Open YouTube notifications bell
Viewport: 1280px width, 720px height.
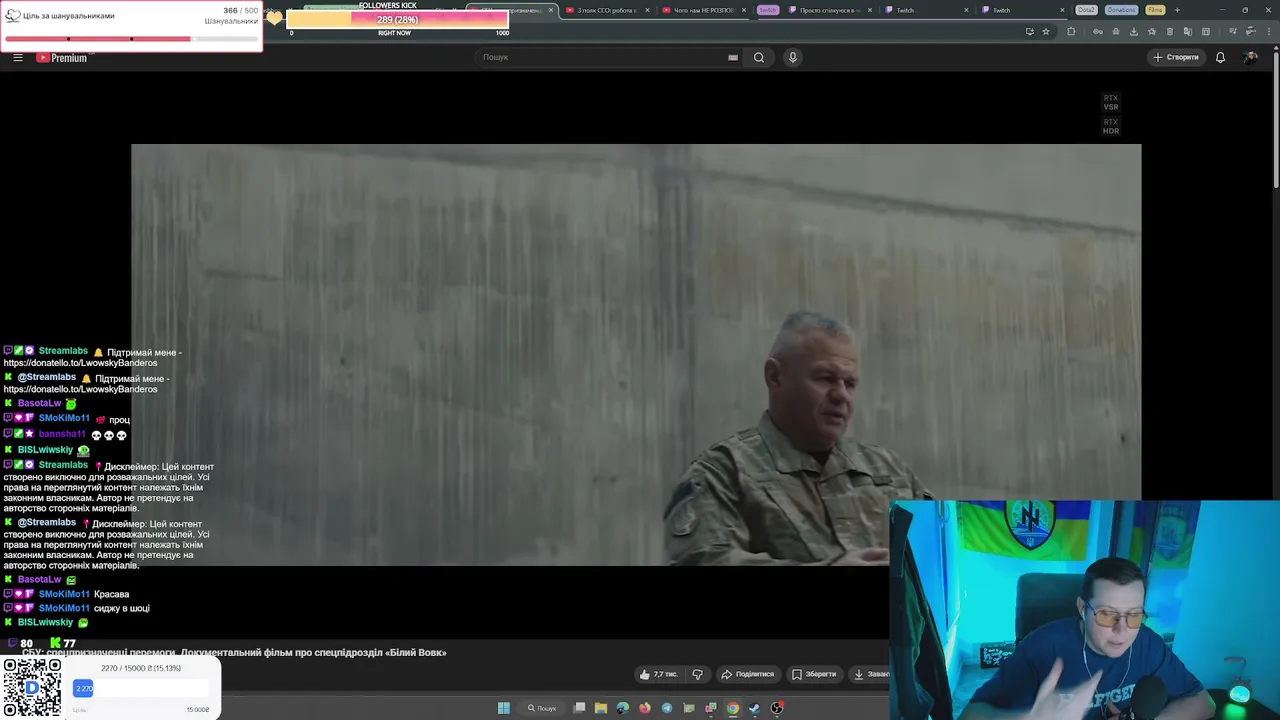[1220, 57]
